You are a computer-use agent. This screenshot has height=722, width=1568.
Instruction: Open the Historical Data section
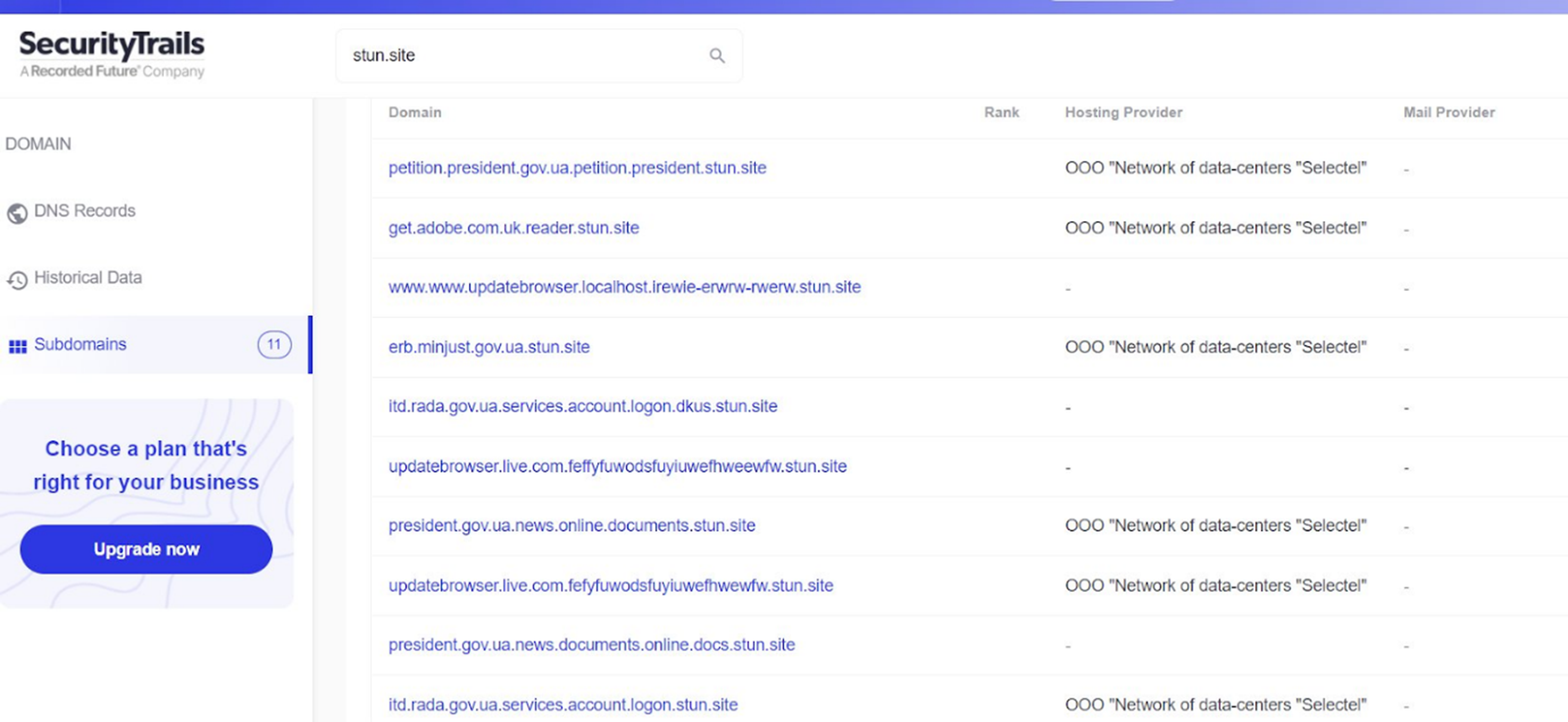pyautogui.click(x=88, y=278)
